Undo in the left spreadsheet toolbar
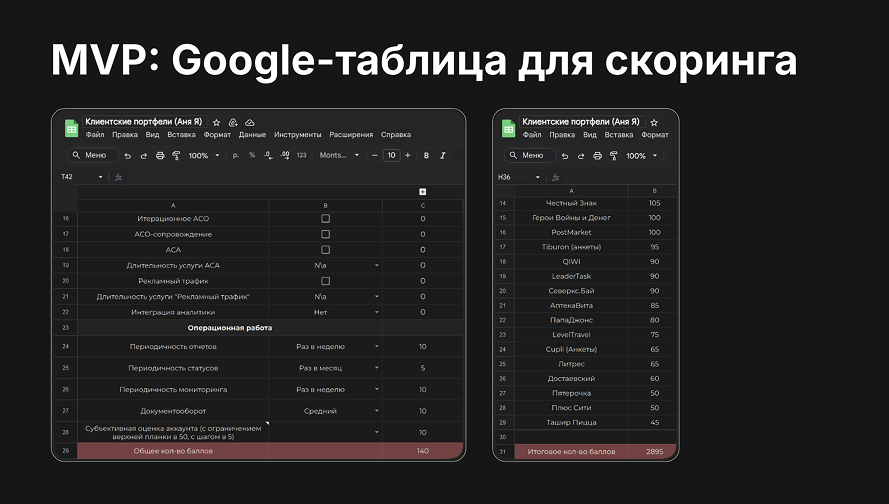The height and width of the screenshot is (504, 889). point(128,155)
